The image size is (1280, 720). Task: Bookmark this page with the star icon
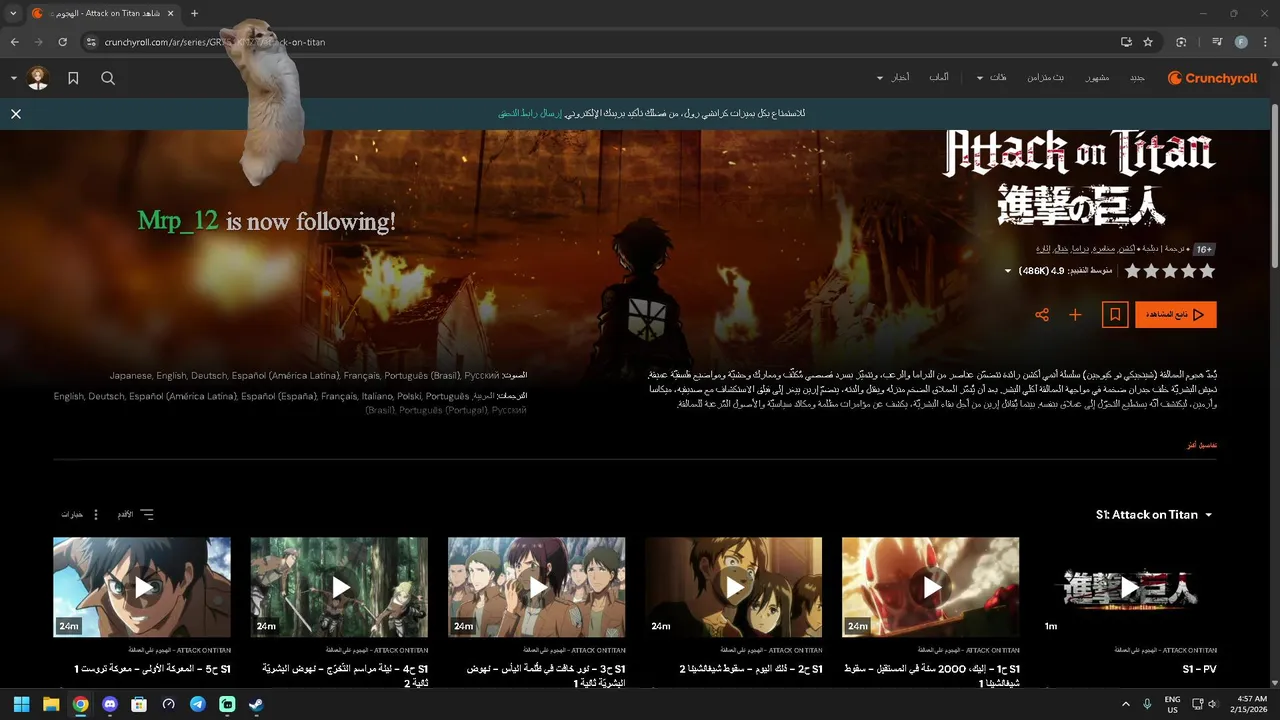pos(1148,42)
